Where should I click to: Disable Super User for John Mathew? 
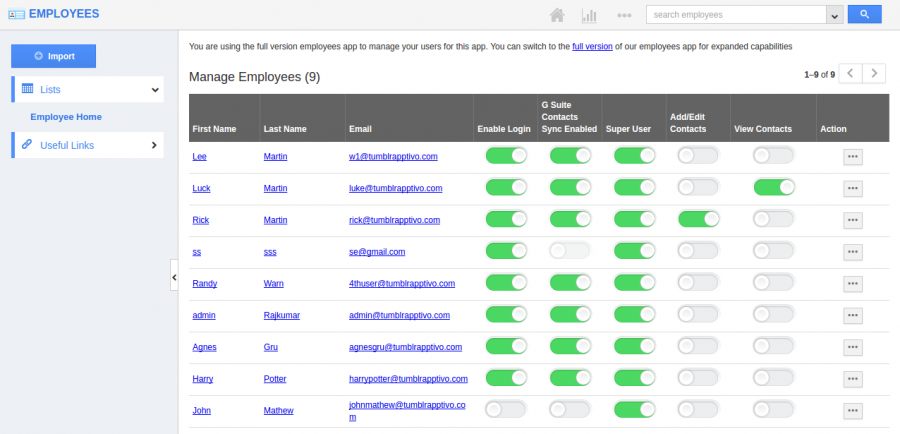point(634,409)
